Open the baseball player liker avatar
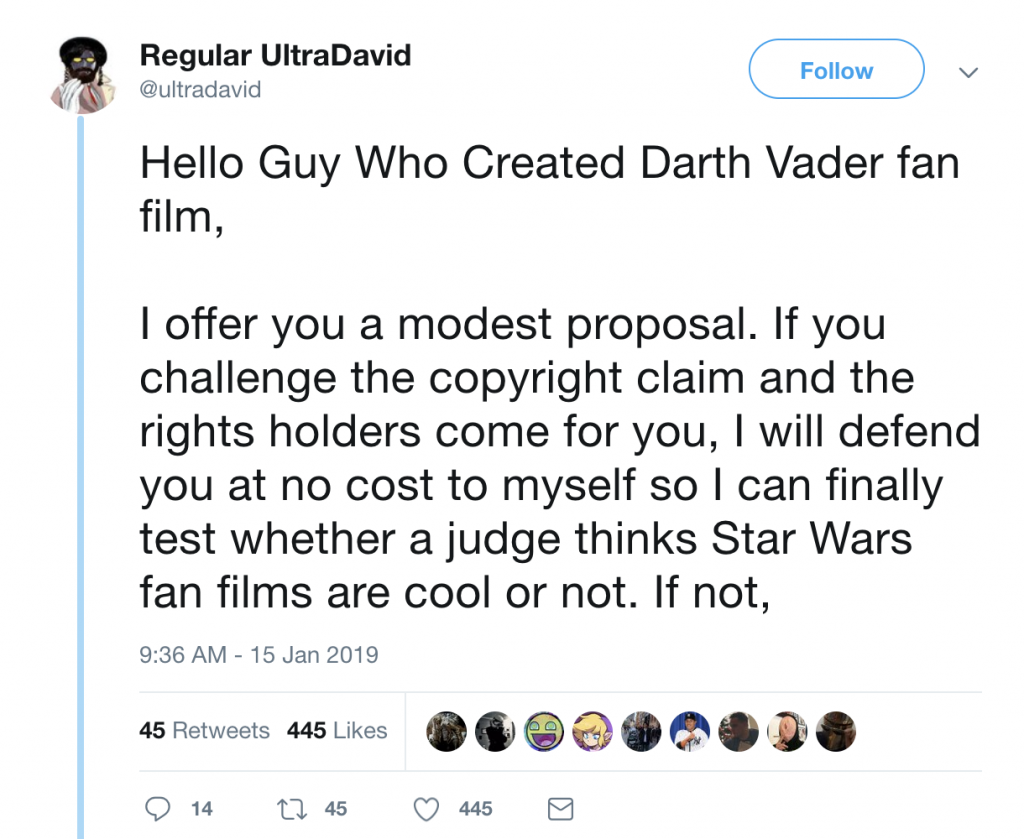 pos(690,731)
